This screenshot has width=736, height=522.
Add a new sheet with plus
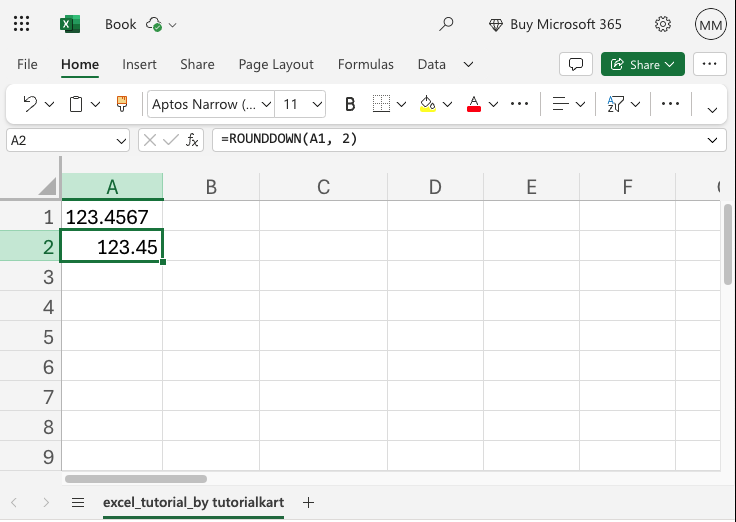308,503
